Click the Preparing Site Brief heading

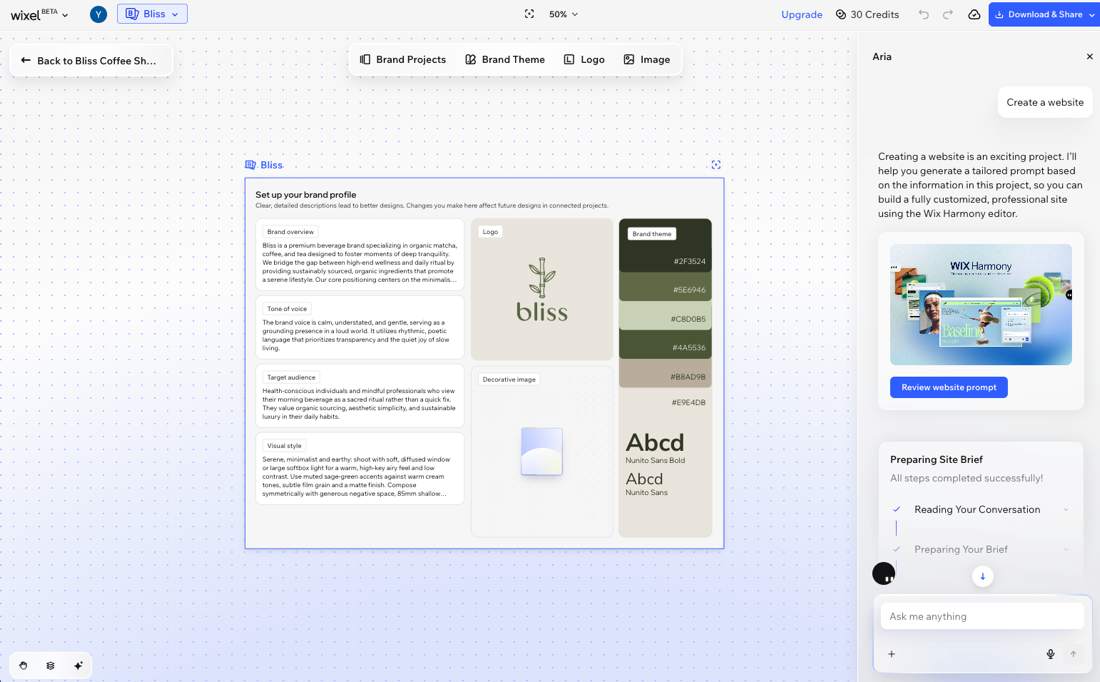click(936, 460)
